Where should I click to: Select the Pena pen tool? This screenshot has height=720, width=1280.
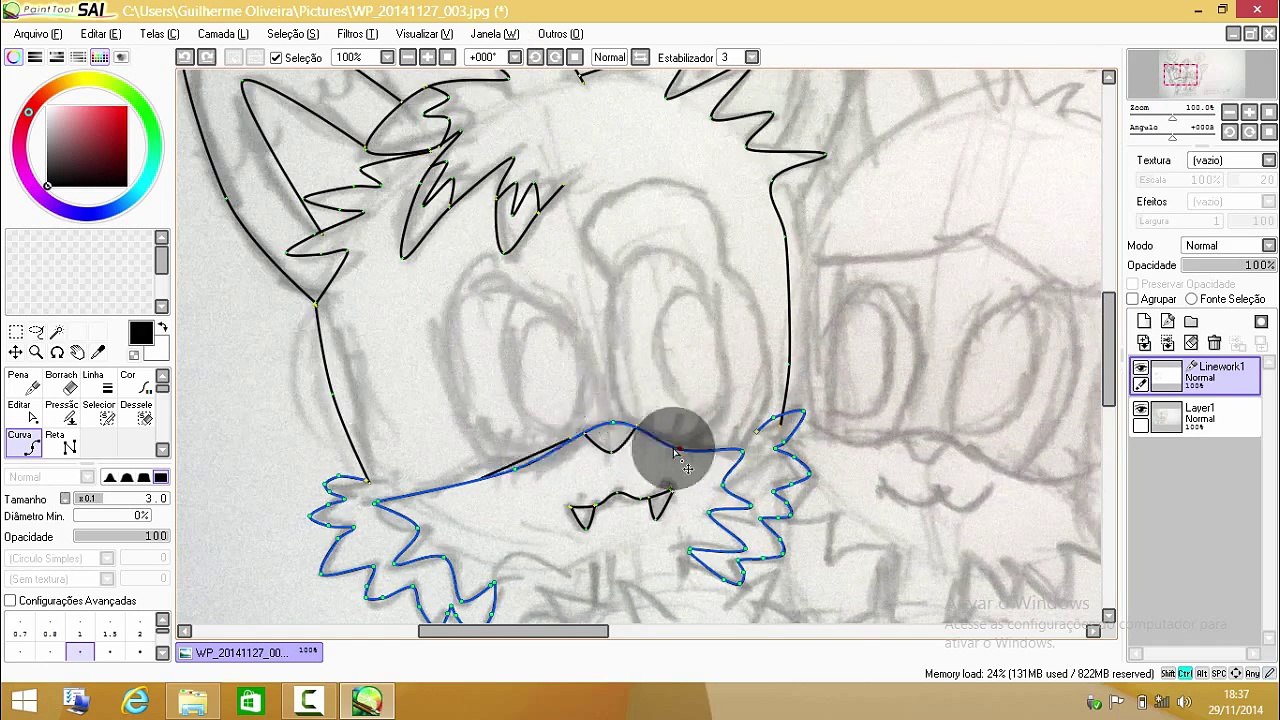(x=23, y=383)
